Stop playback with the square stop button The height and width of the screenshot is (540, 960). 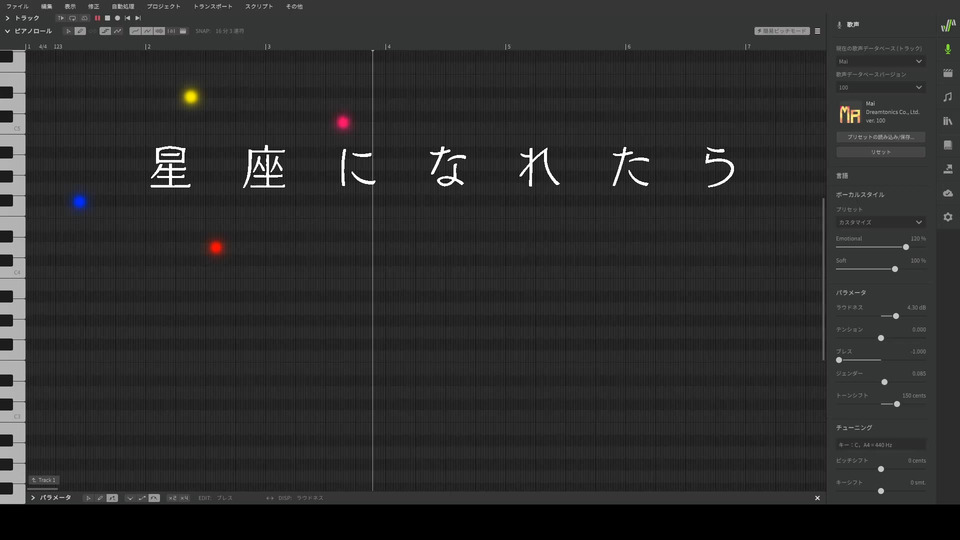107,18
